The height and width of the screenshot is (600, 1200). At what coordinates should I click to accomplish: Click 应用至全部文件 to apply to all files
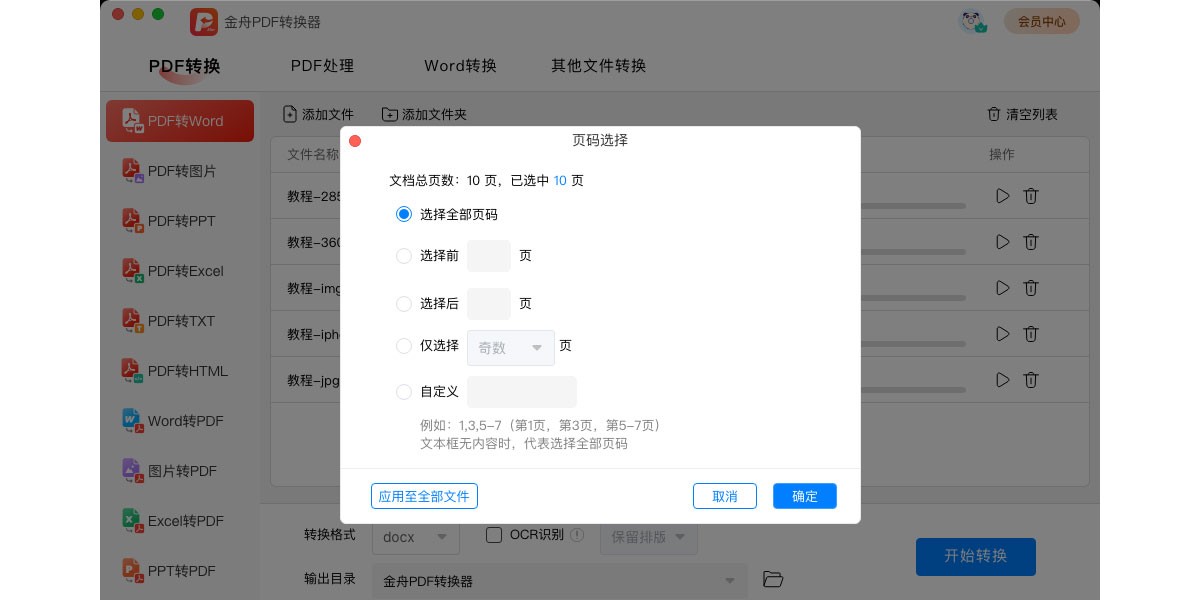(x=424, y=496)
